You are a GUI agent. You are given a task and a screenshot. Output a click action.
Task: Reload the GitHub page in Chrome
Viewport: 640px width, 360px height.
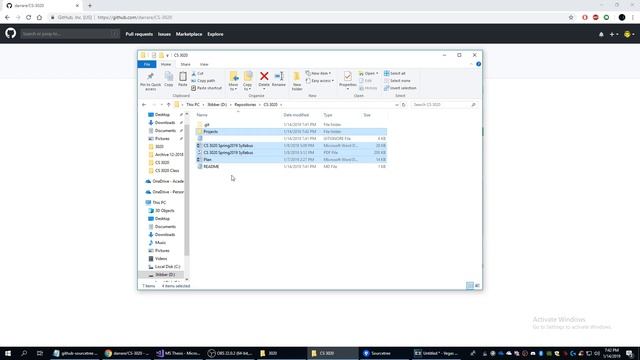point(29,18)
